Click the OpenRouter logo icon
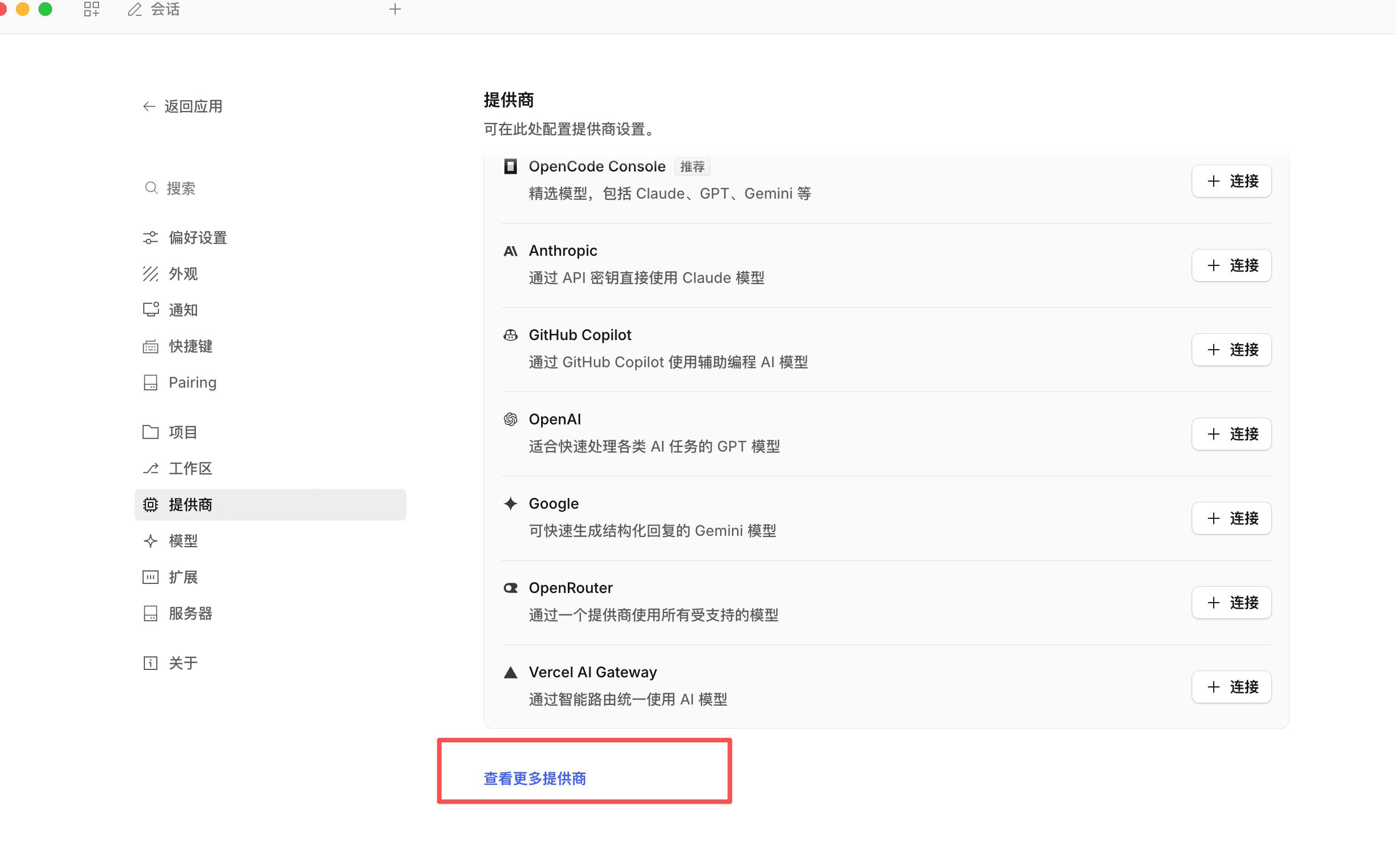Image resolution: width=1396 pixels, height=868 pixels. tap(511, 588)
